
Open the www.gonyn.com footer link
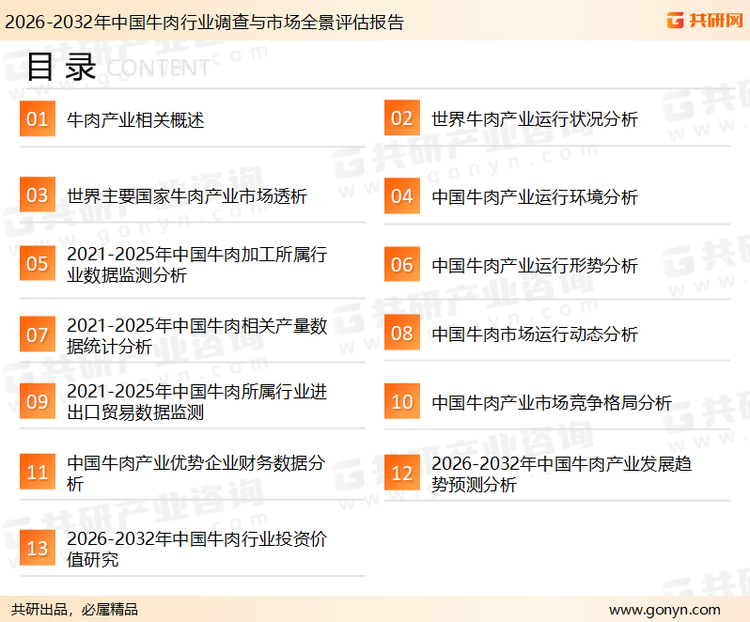[x=664, y=610]
